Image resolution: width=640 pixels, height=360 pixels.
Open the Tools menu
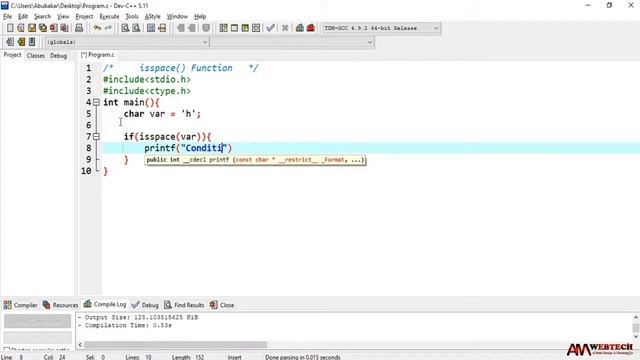(x=132, y=16)
